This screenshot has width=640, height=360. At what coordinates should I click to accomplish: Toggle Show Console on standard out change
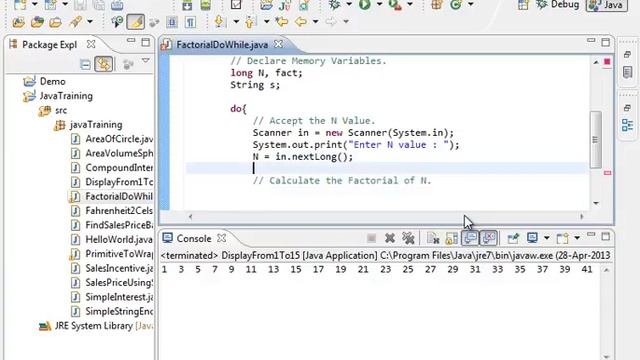point(470,238)
